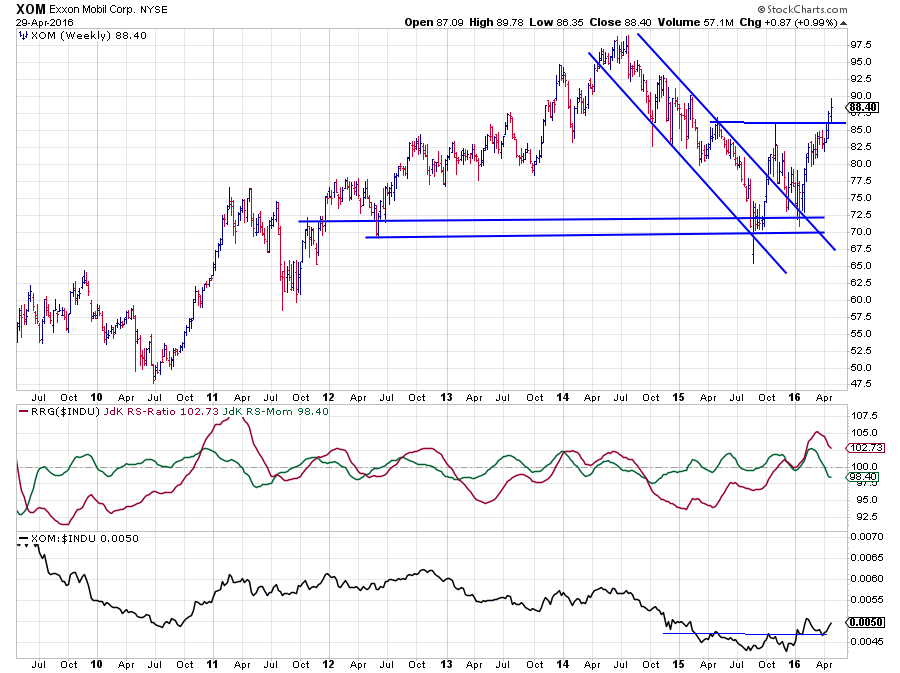Click the JdK RS-Mom 98.40 legend

pyautogui.click(x=276, y=411)
